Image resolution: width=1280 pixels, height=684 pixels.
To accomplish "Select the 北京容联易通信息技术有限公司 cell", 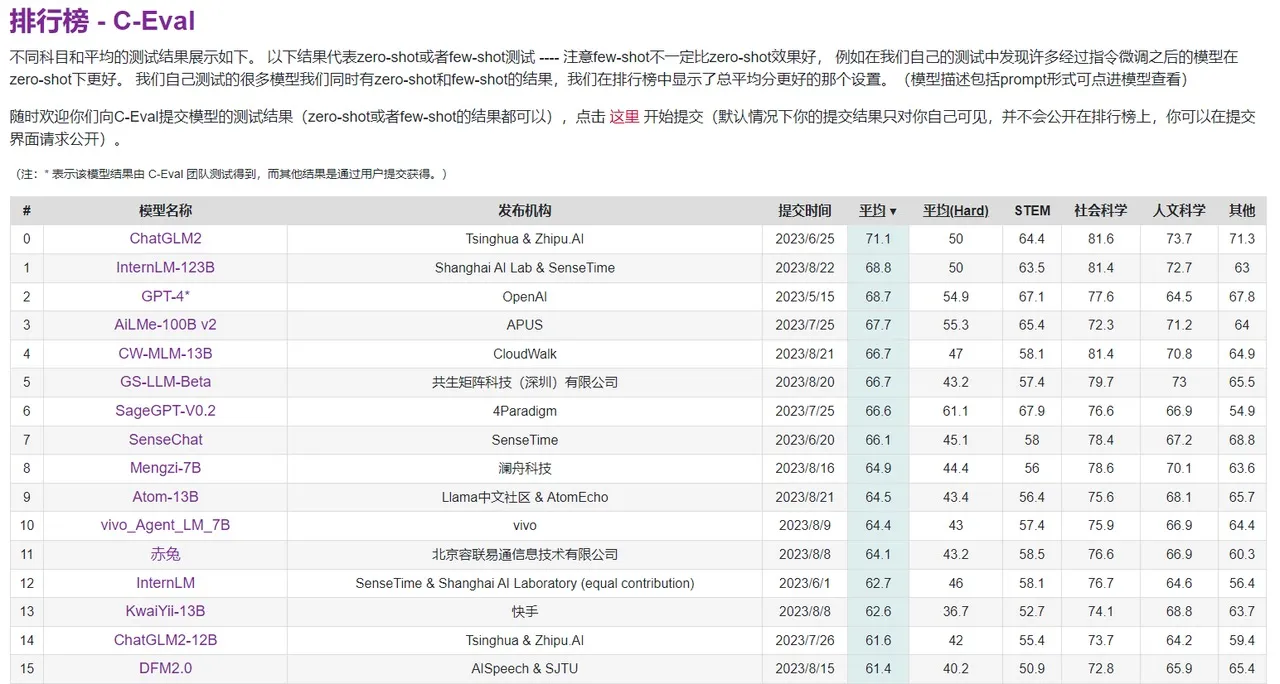I will [525, 554].
